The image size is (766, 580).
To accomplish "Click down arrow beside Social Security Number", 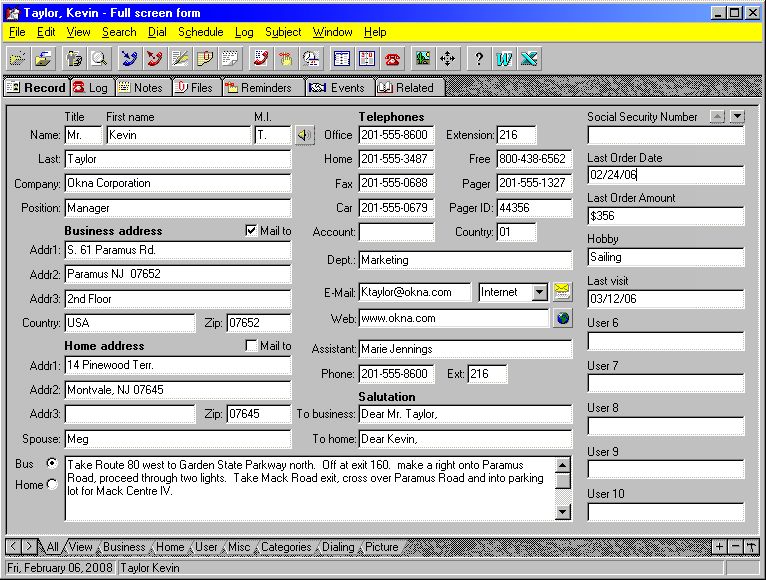I will (x=737, y=117).
